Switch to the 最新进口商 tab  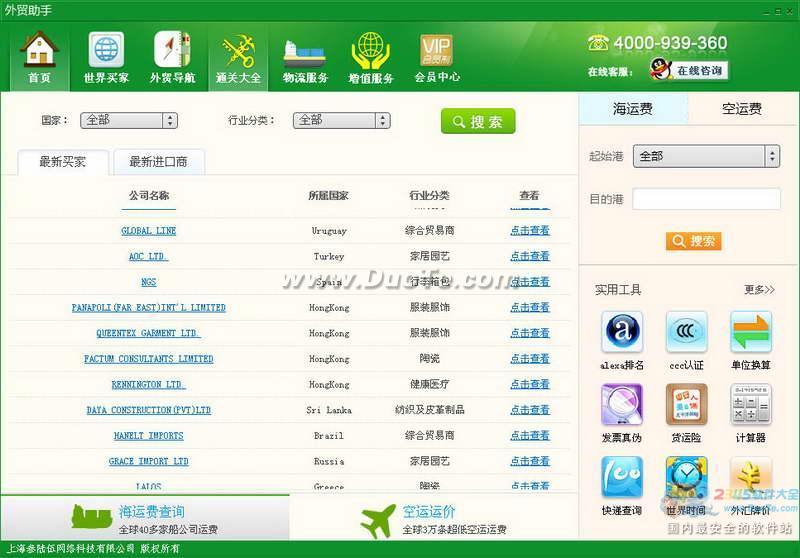click(158, 162)
